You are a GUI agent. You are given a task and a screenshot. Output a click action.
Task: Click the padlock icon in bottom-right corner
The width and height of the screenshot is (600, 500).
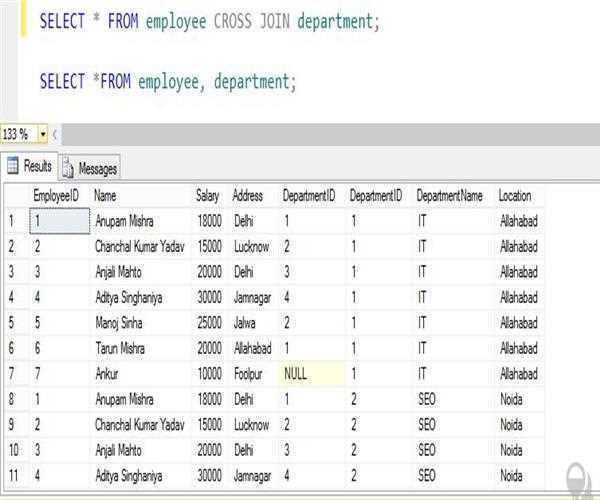coord(577,478)
